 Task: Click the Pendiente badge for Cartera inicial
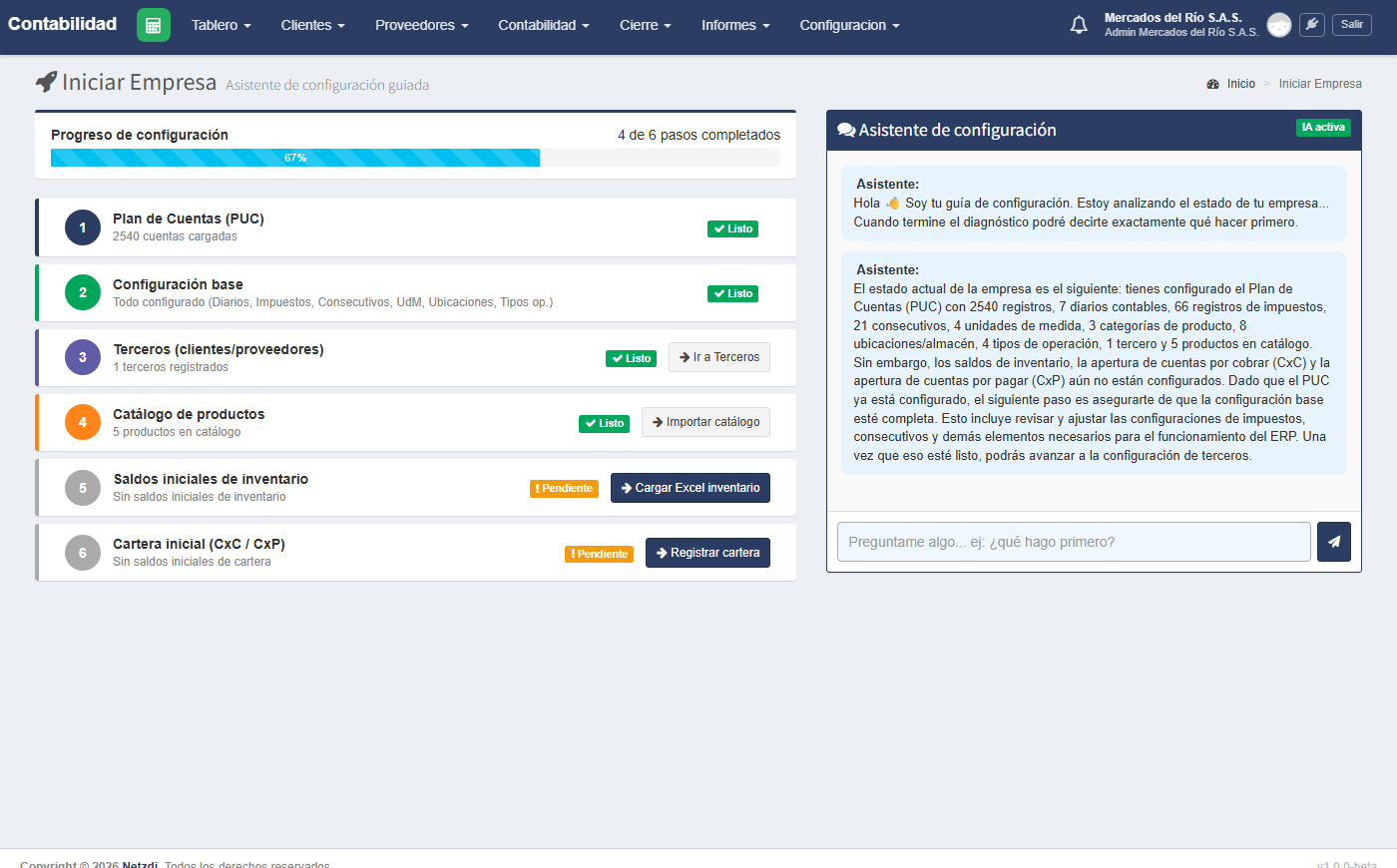pyautogui.click(x=600, y=554)
